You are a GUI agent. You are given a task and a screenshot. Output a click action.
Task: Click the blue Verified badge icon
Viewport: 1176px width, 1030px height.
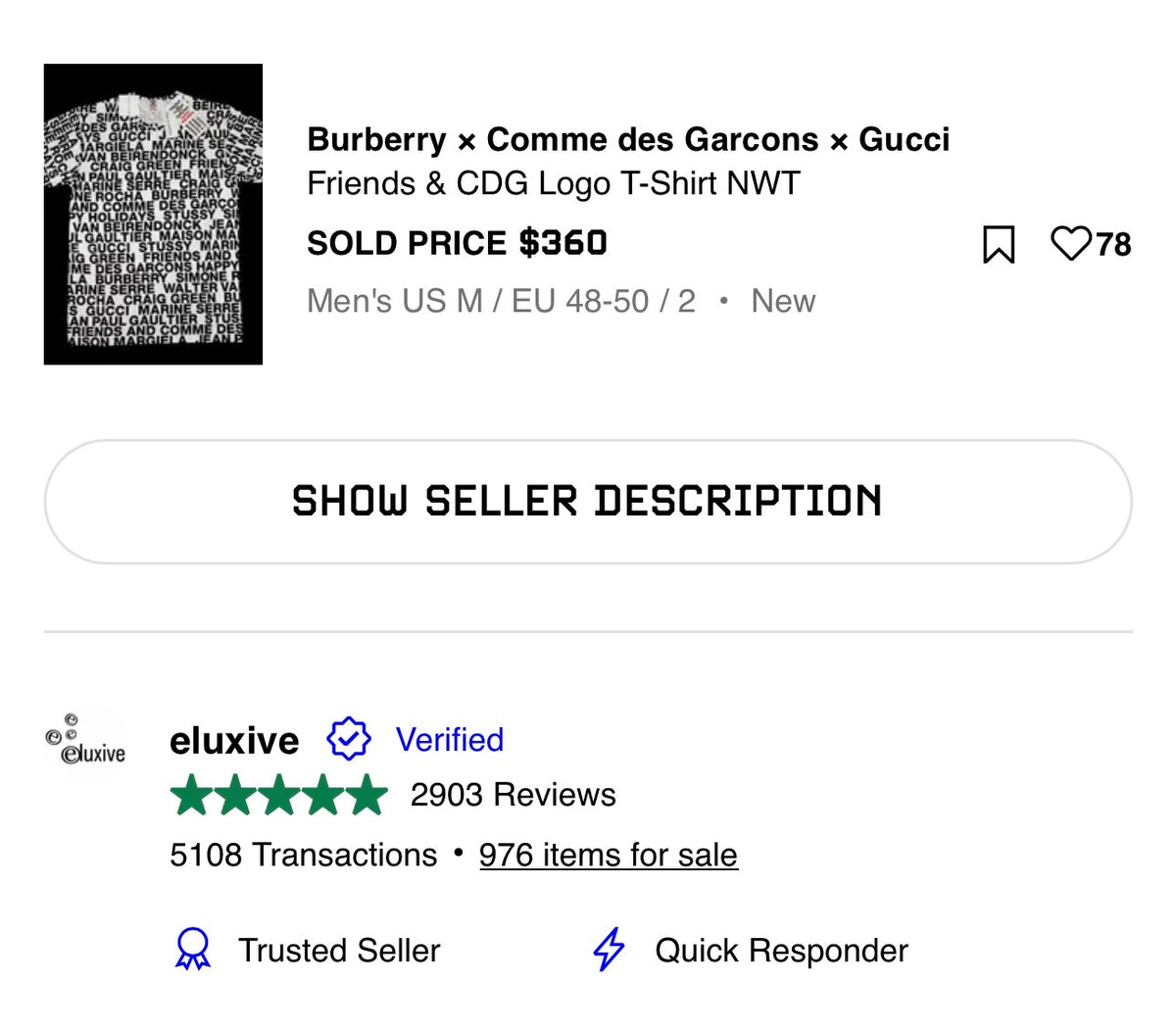[349, 740]
